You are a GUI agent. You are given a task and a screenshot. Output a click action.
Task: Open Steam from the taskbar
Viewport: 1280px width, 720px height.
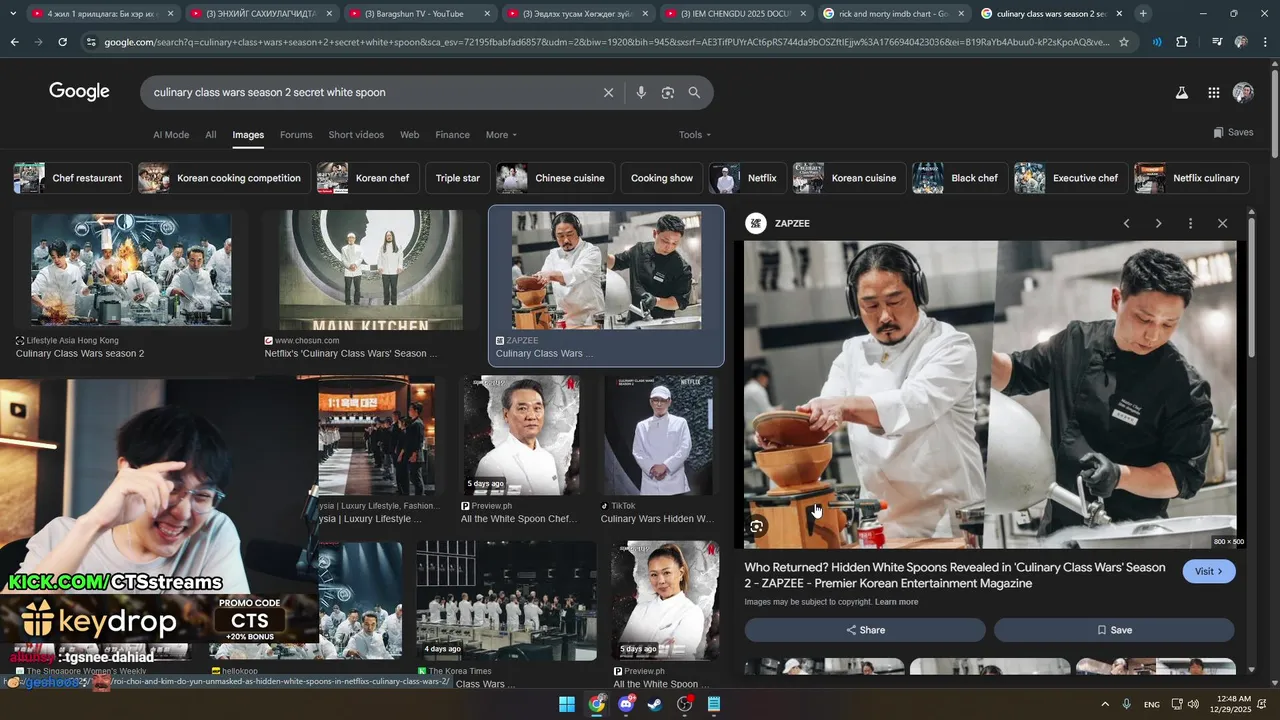coord(655,704)
